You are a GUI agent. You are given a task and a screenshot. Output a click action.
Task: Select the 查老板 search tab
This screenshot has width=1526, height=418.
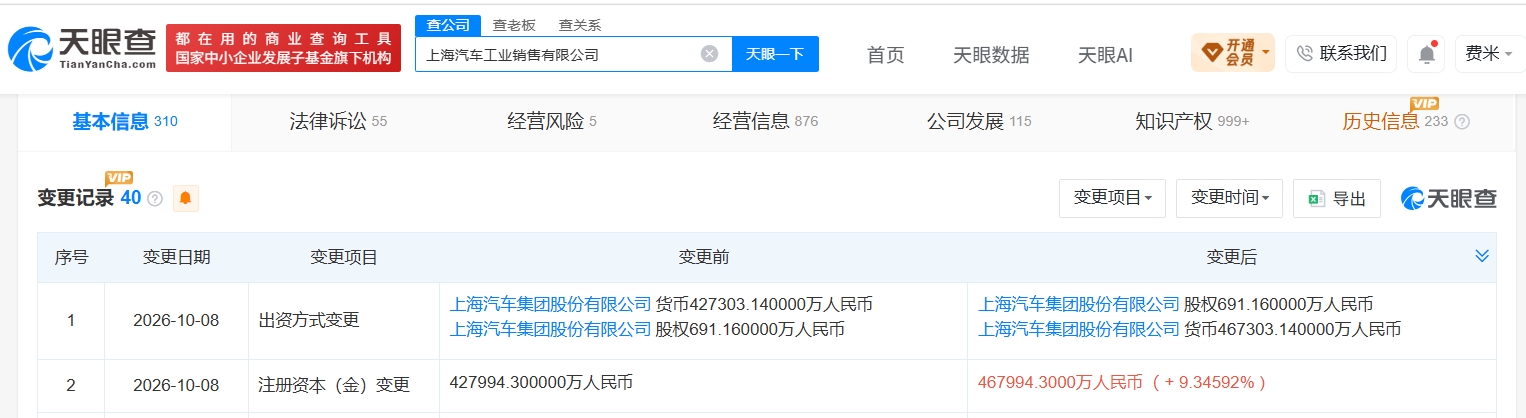click(514, 25)
